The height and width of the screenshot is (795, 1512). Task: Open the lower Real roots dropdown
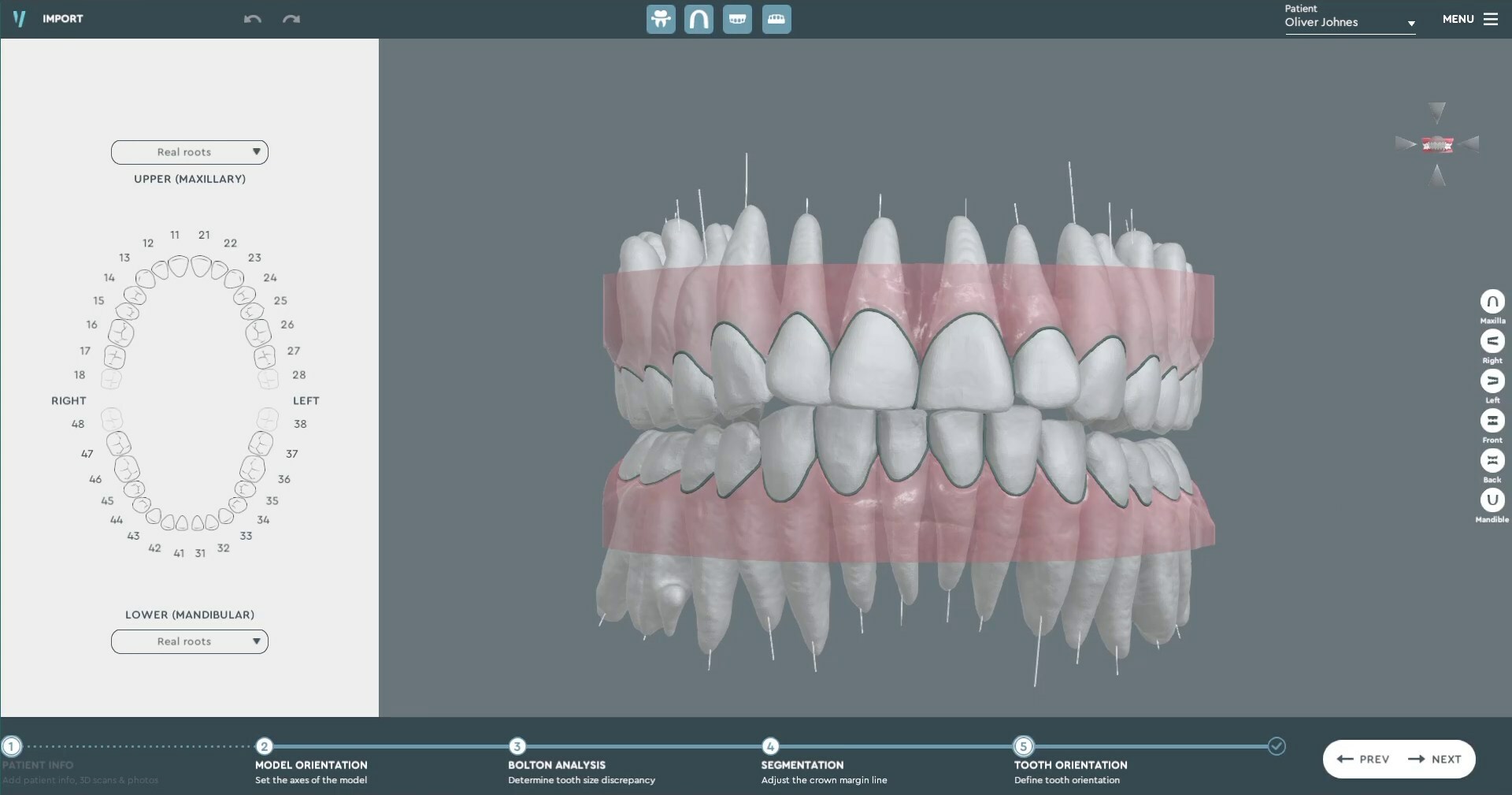190,641
